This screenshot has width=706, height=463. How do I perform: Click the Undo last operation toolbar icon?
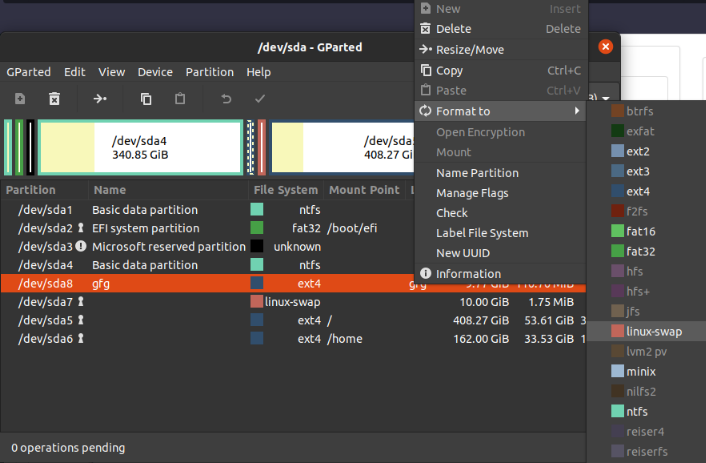226,98
